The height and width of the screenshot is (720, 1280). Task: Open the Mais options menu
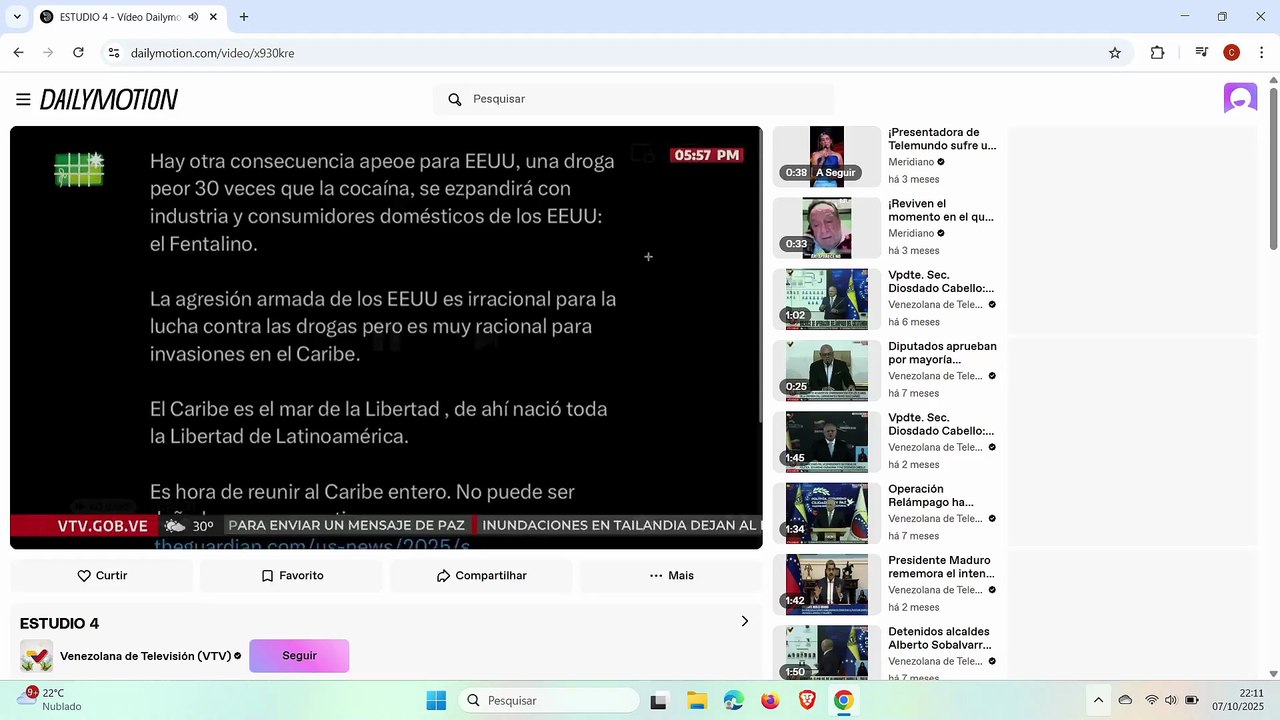click(671, 576)
